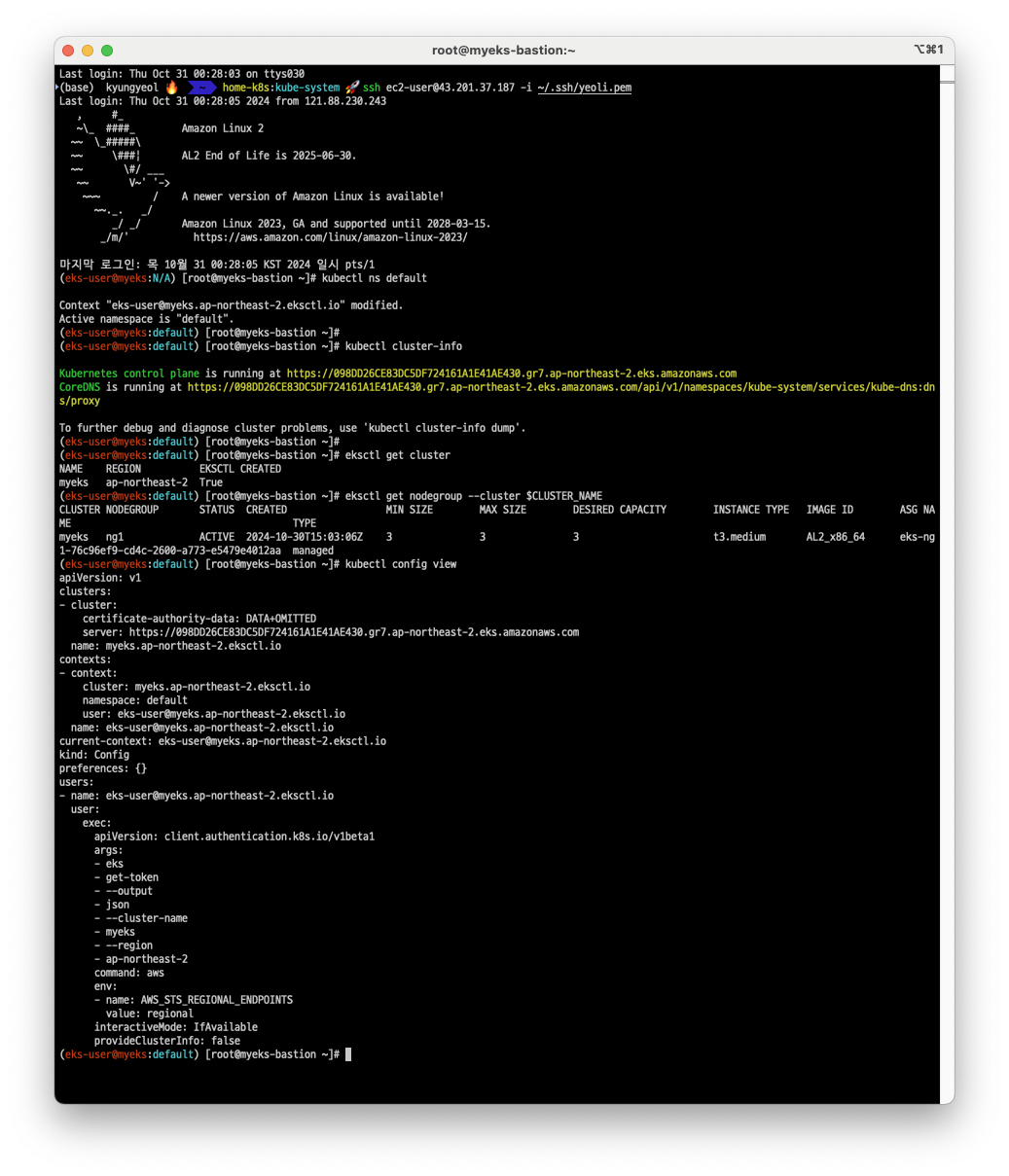Click the window title root@myeks-bastion:~
Viewport: 1009px width, 1176px height.
(504, 50)
